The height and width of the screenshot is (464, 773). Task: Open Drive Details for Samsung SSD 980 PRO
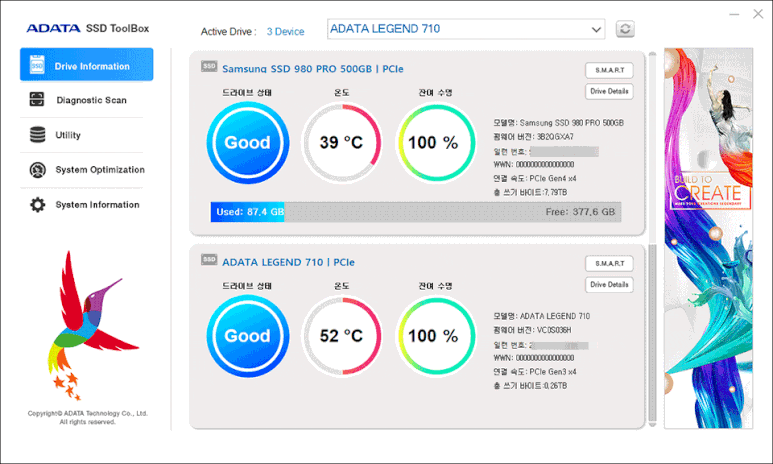tap(609, 91)
